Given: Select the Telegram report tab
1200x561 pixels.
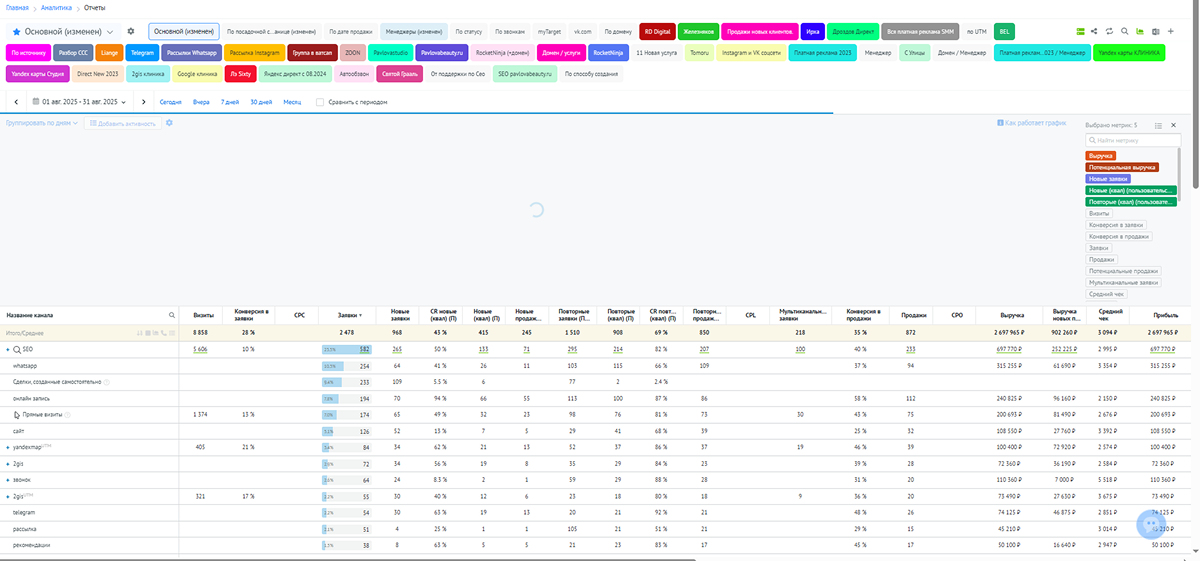Looking at the screenshot, I should tap(141, 52).
